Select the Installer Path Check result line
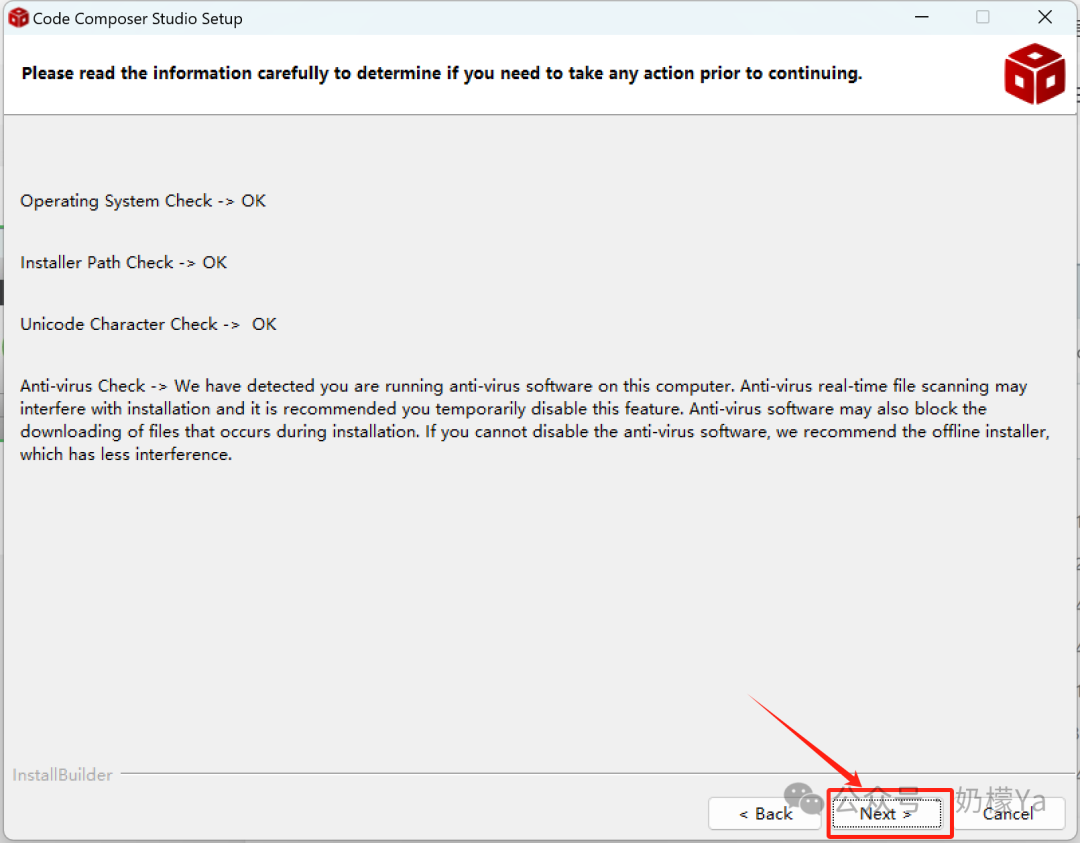 [x=123, y=262]
